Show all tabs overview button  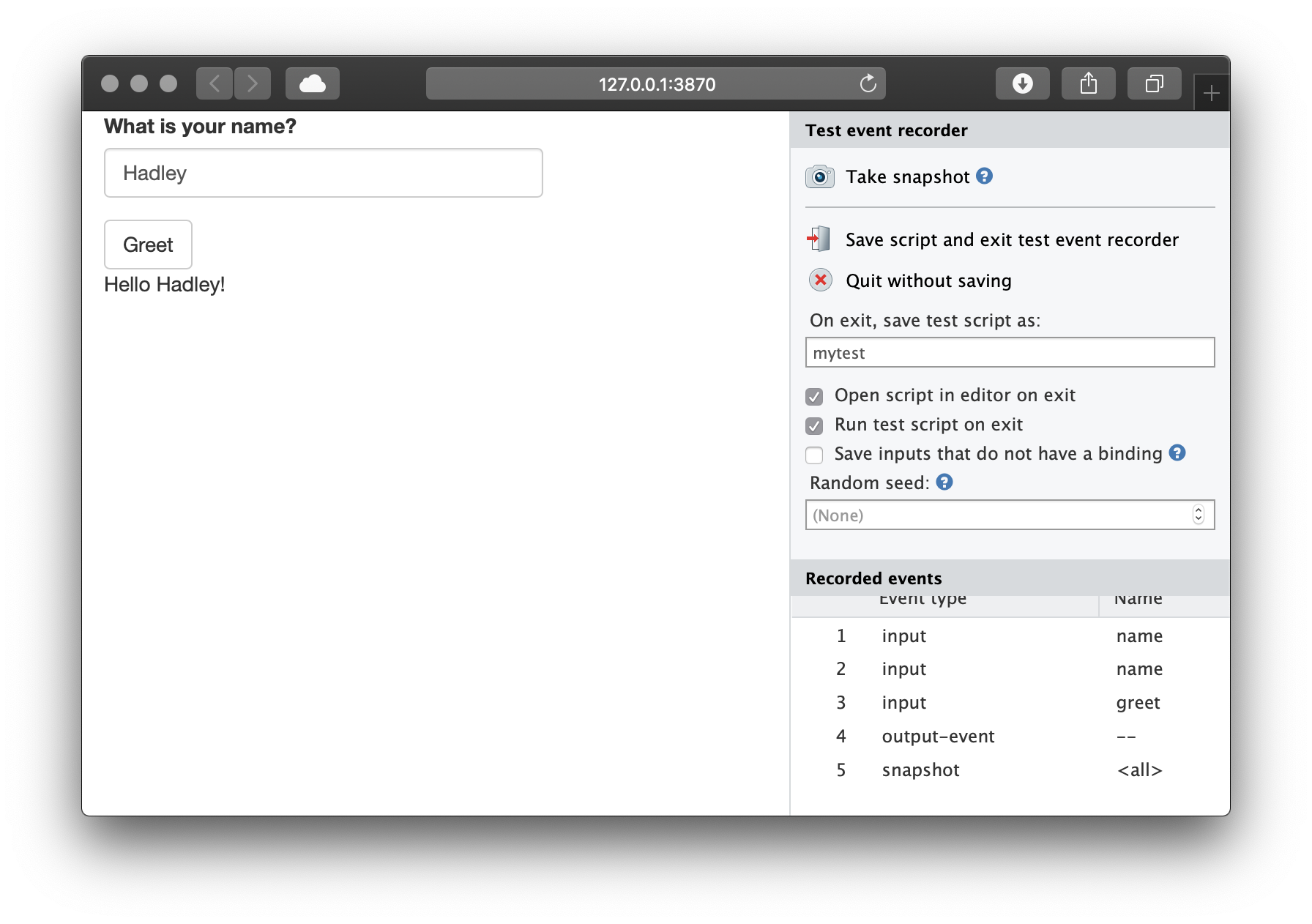1154,83
